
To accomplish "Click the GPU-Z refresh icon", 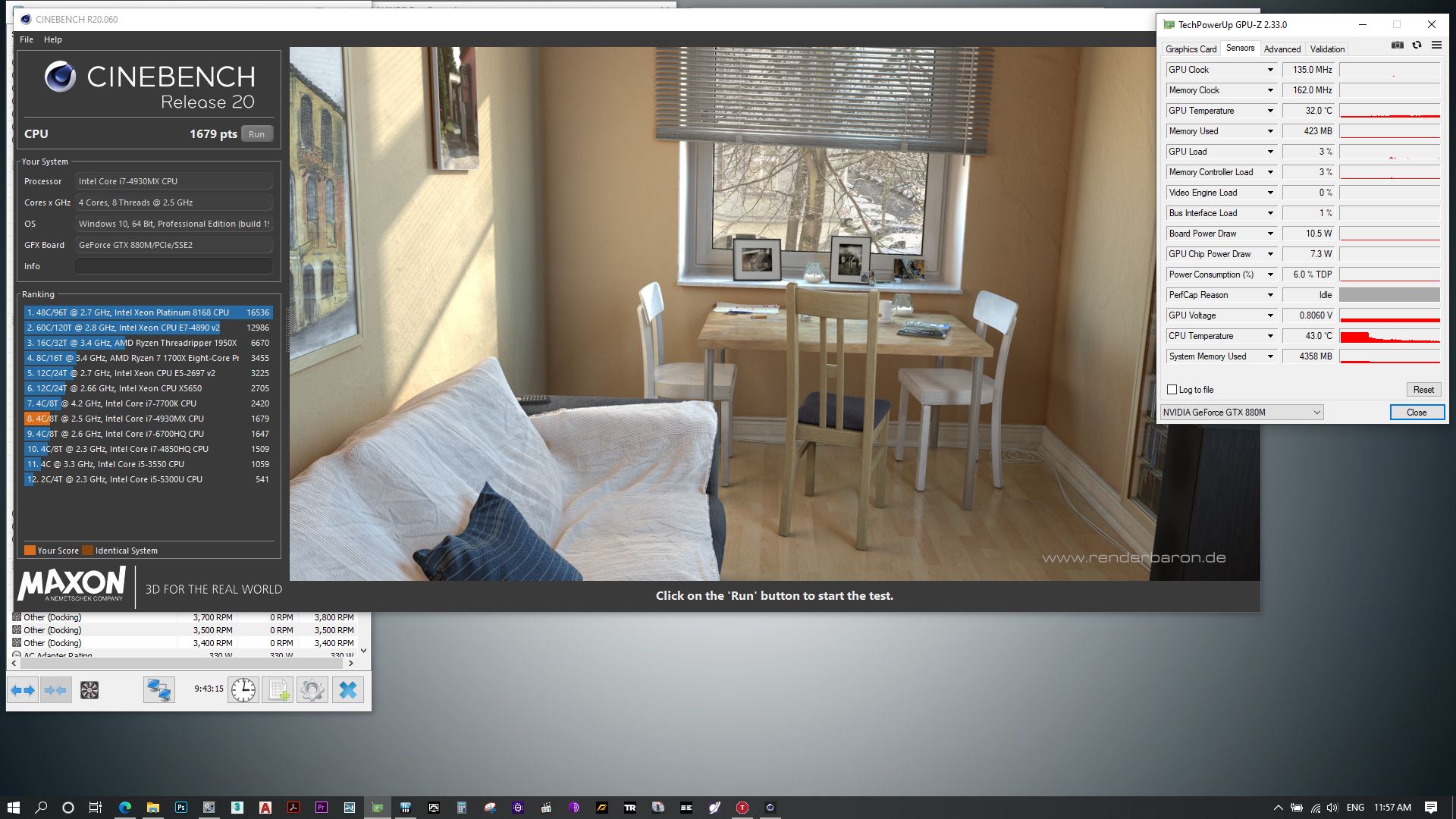I will pos(1417,45).
